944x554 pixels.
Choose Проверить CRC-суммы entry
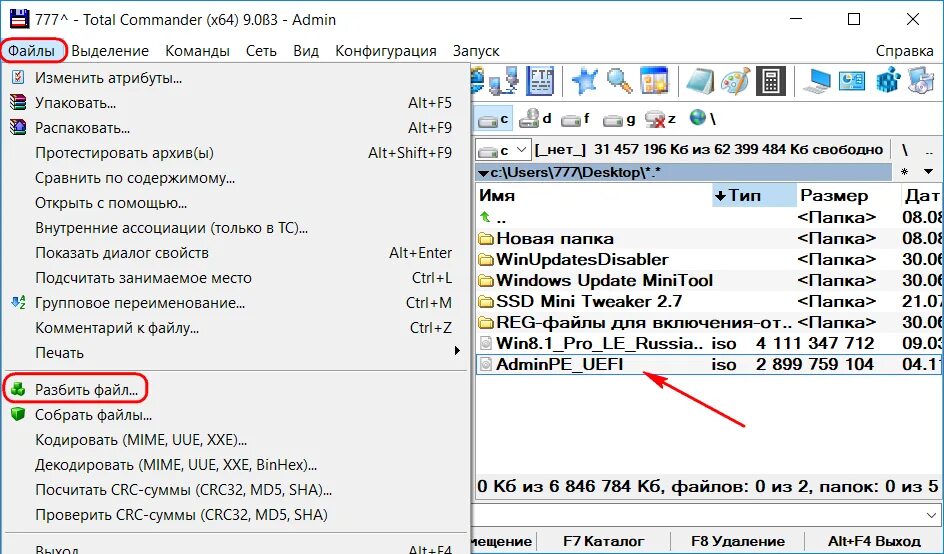[x=235, y=515]
